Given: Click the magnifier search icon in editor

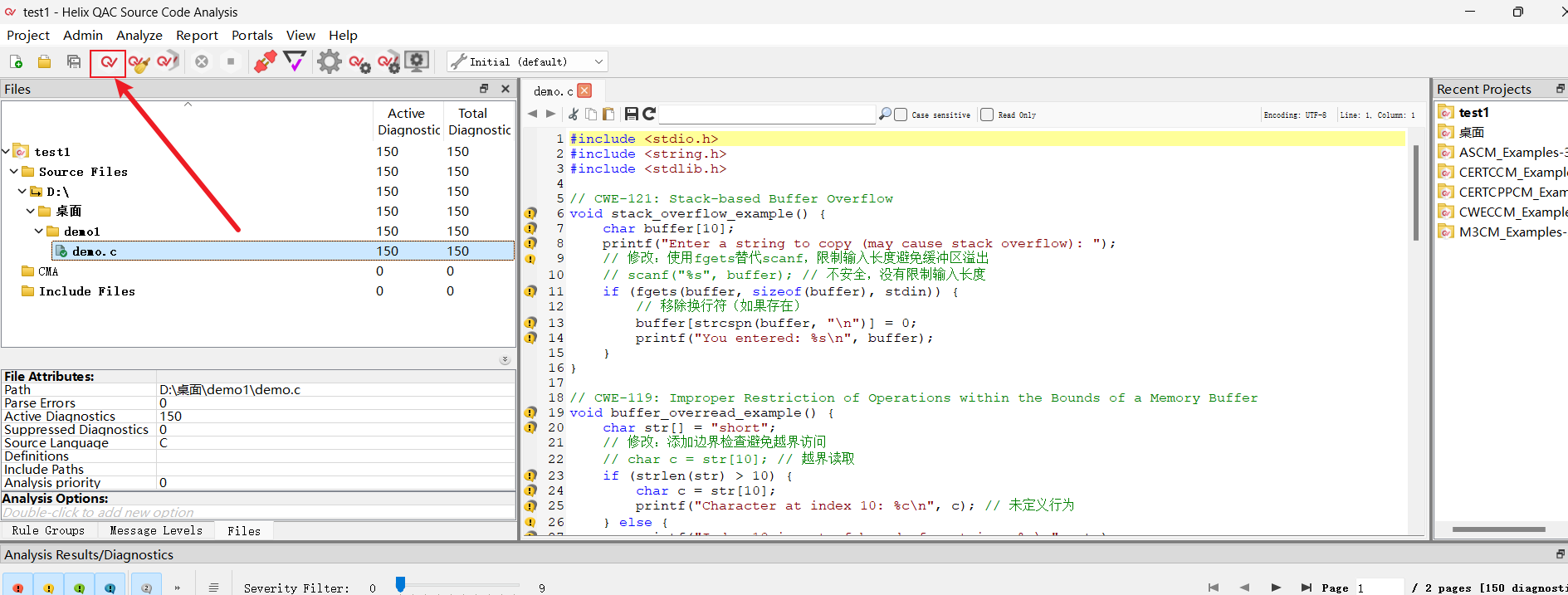Looking at the screenshot, I should point(885,115).
